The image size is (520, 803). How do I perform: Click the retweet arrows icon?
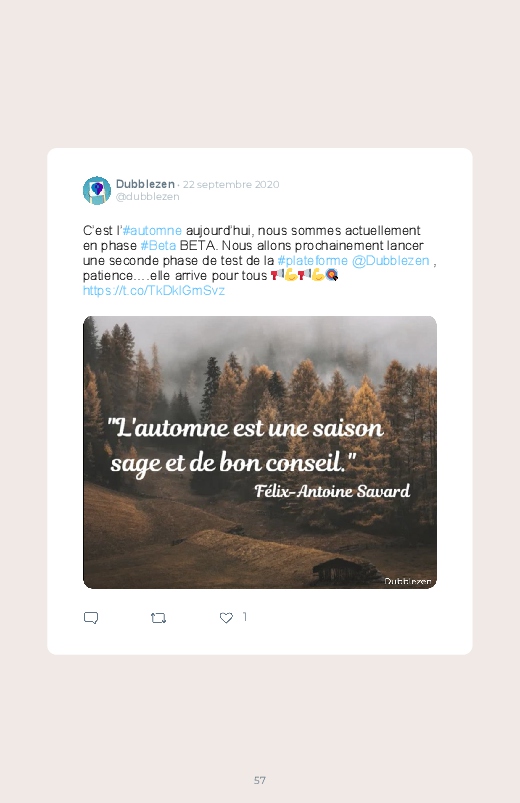[158, 618]
